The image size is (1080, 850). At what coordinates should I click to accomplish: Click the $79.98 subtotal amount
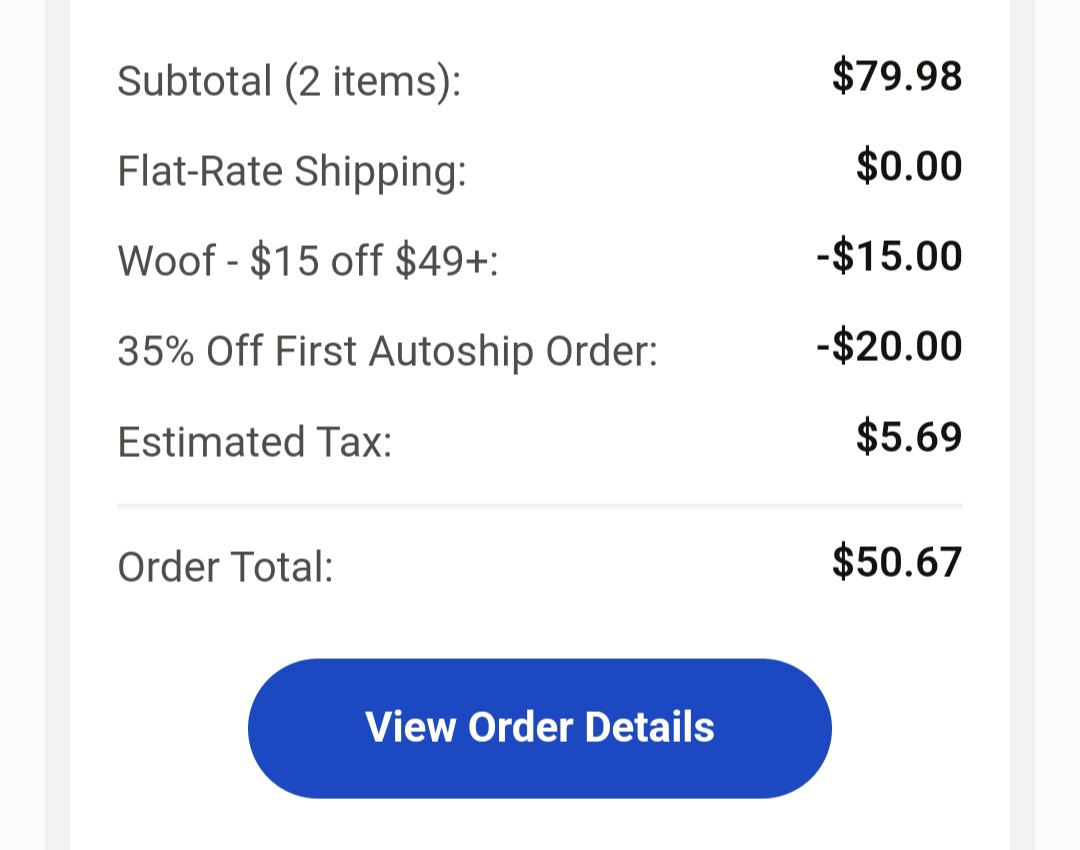click(896, 76)
